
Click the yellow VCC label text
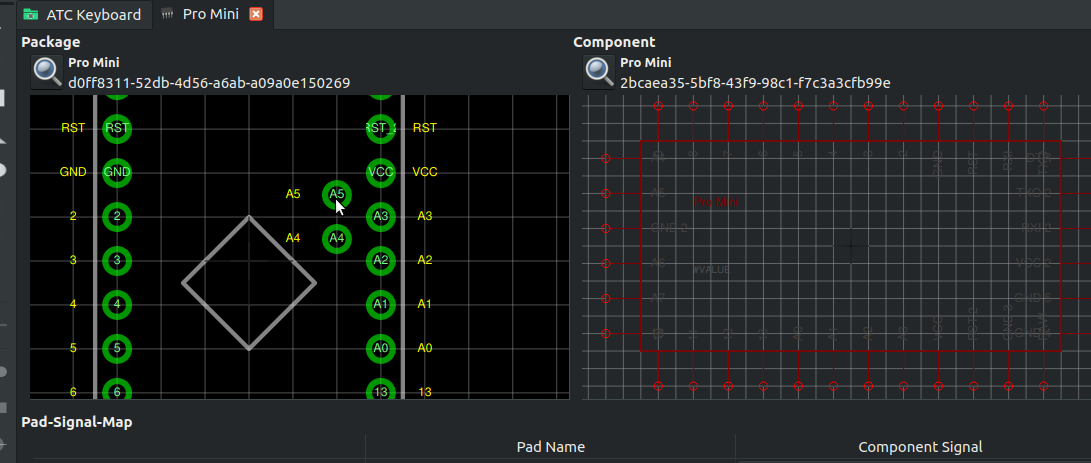(424, 172)
